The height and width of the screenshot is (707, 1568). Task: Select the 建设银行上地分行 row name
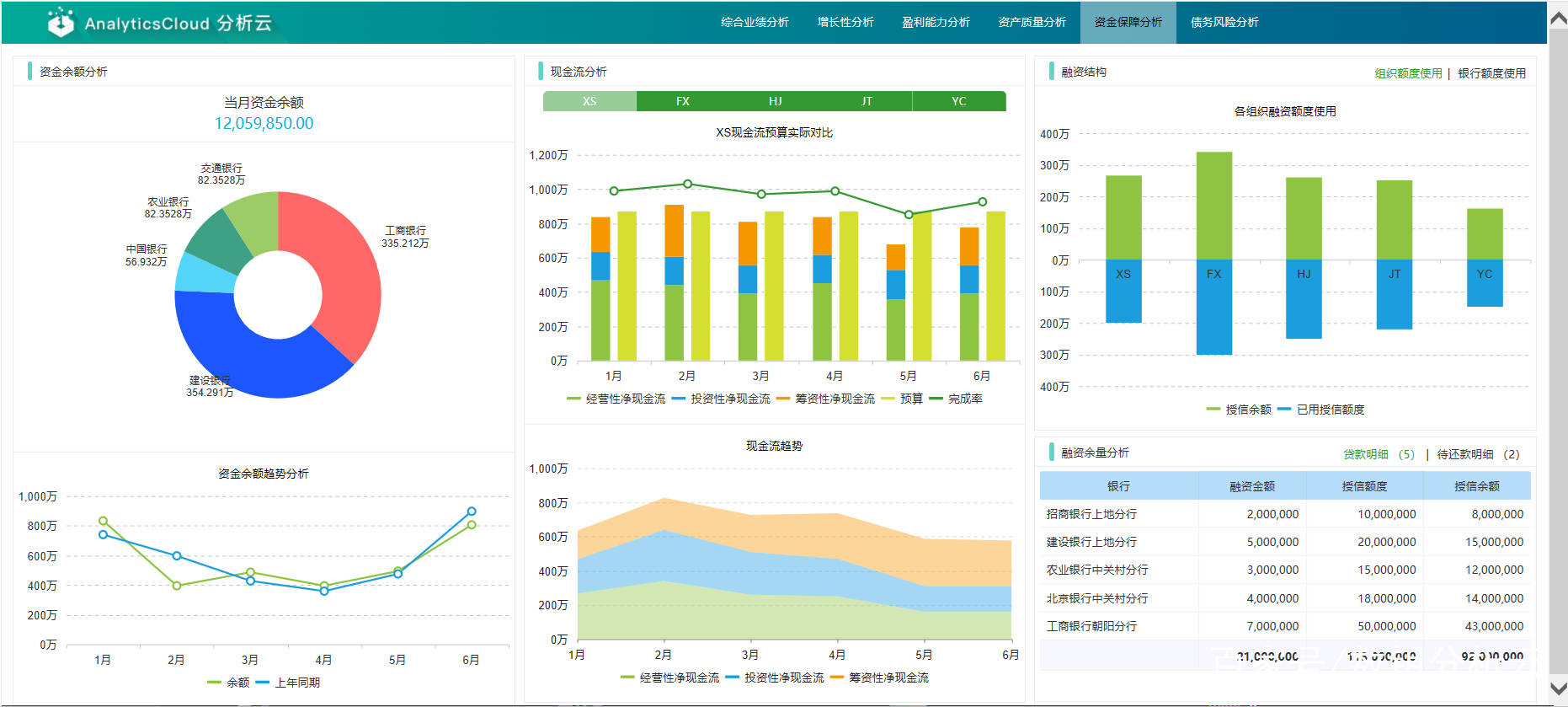tap(1091, 542)
